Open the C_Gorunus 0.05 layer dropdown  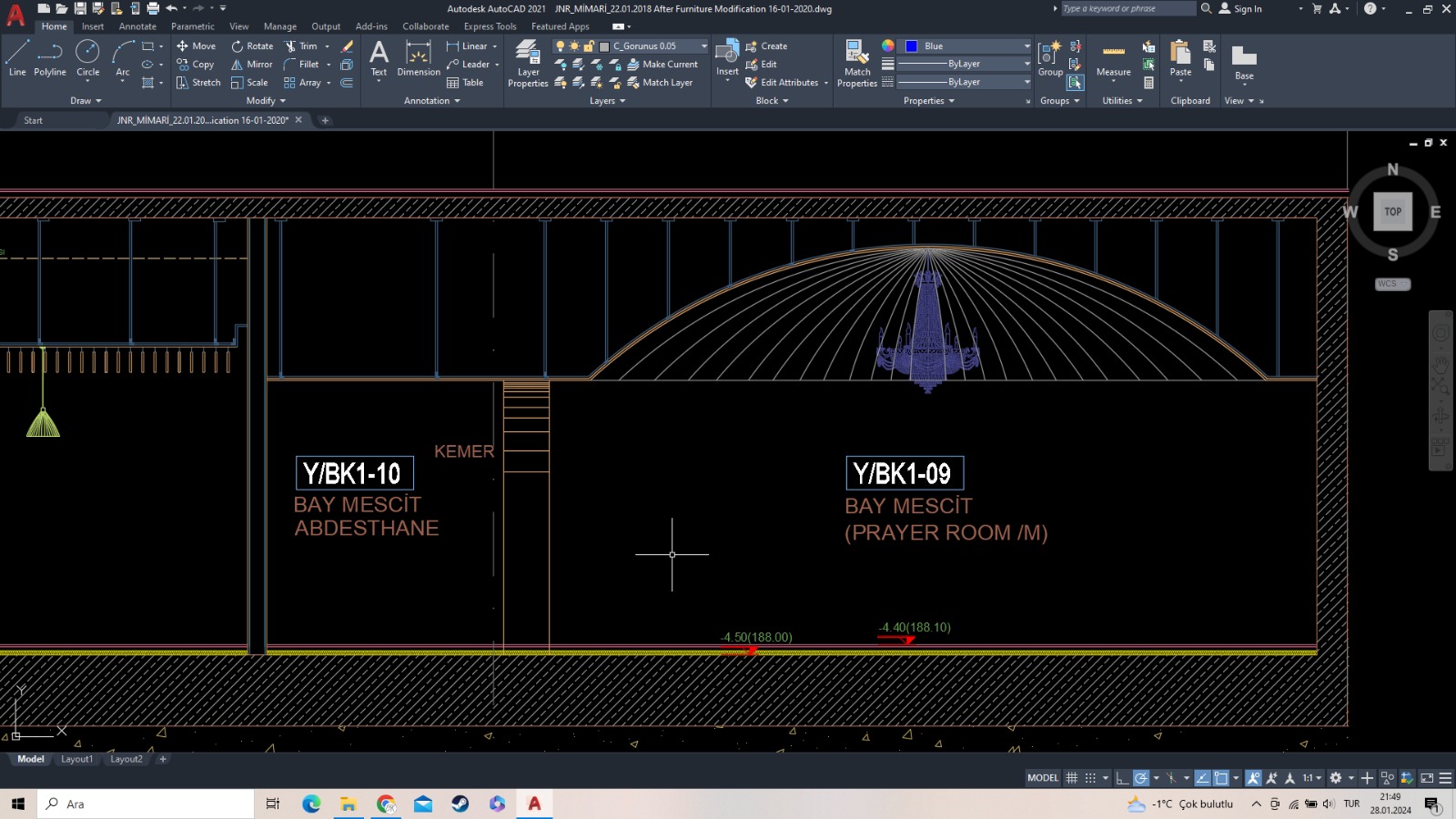703,46
